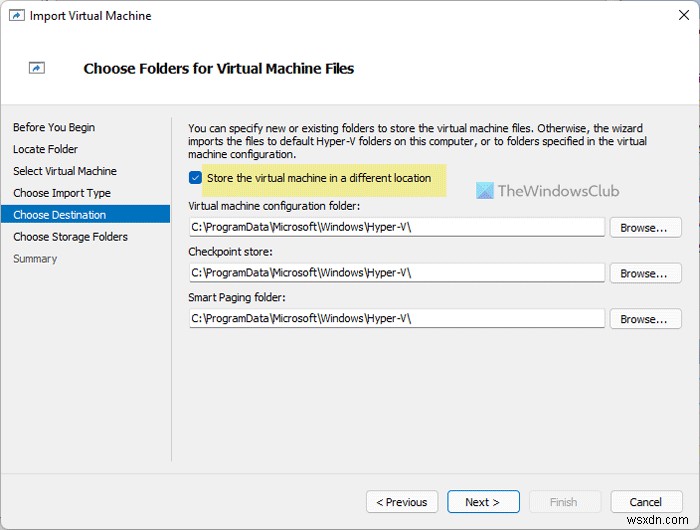The image size is (700, 530).
Task: Open Choose Storage Folders step
Action: tap(70, 237)
